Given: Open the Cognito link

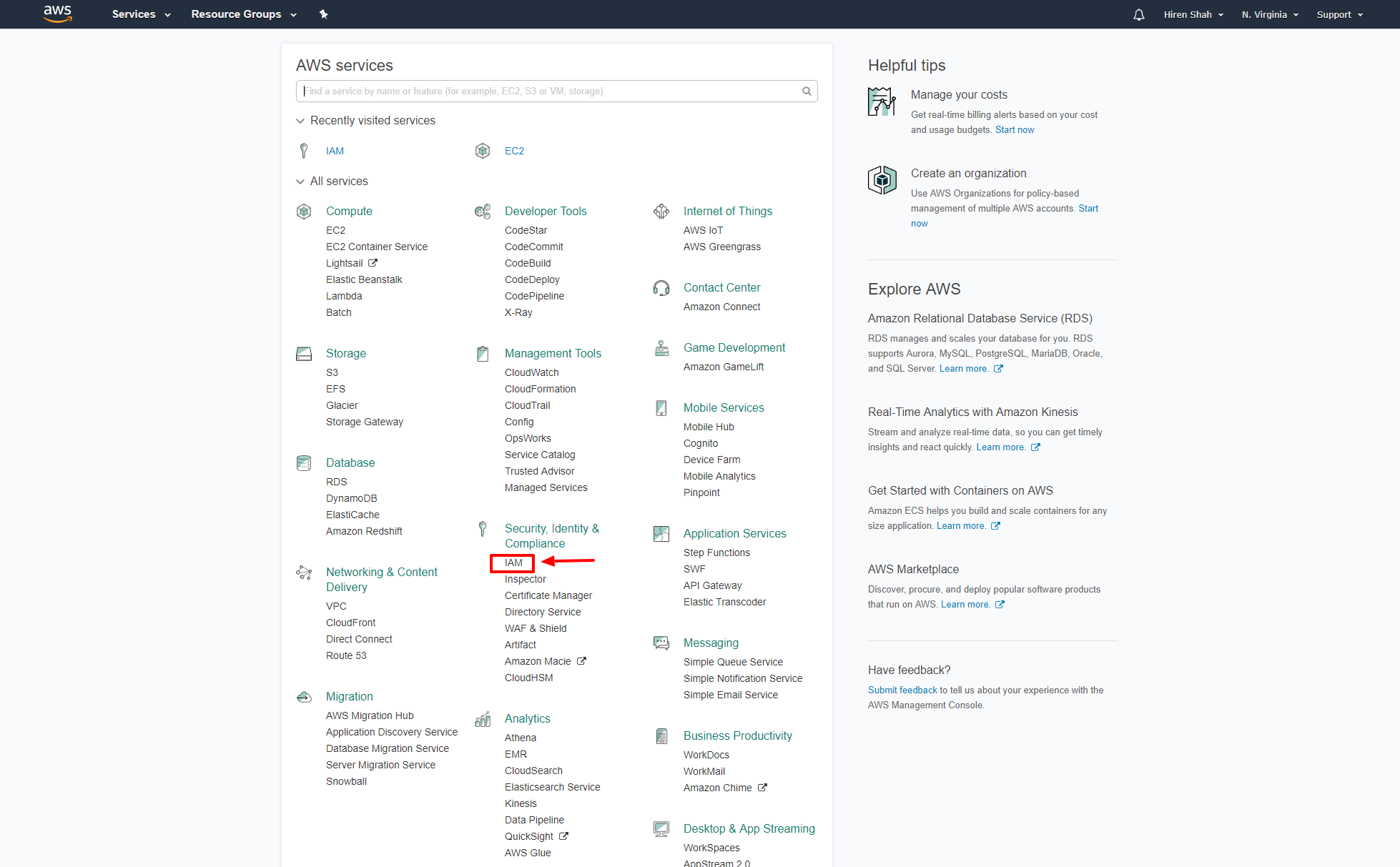Looking at the screenshot, I should (701, 443).
